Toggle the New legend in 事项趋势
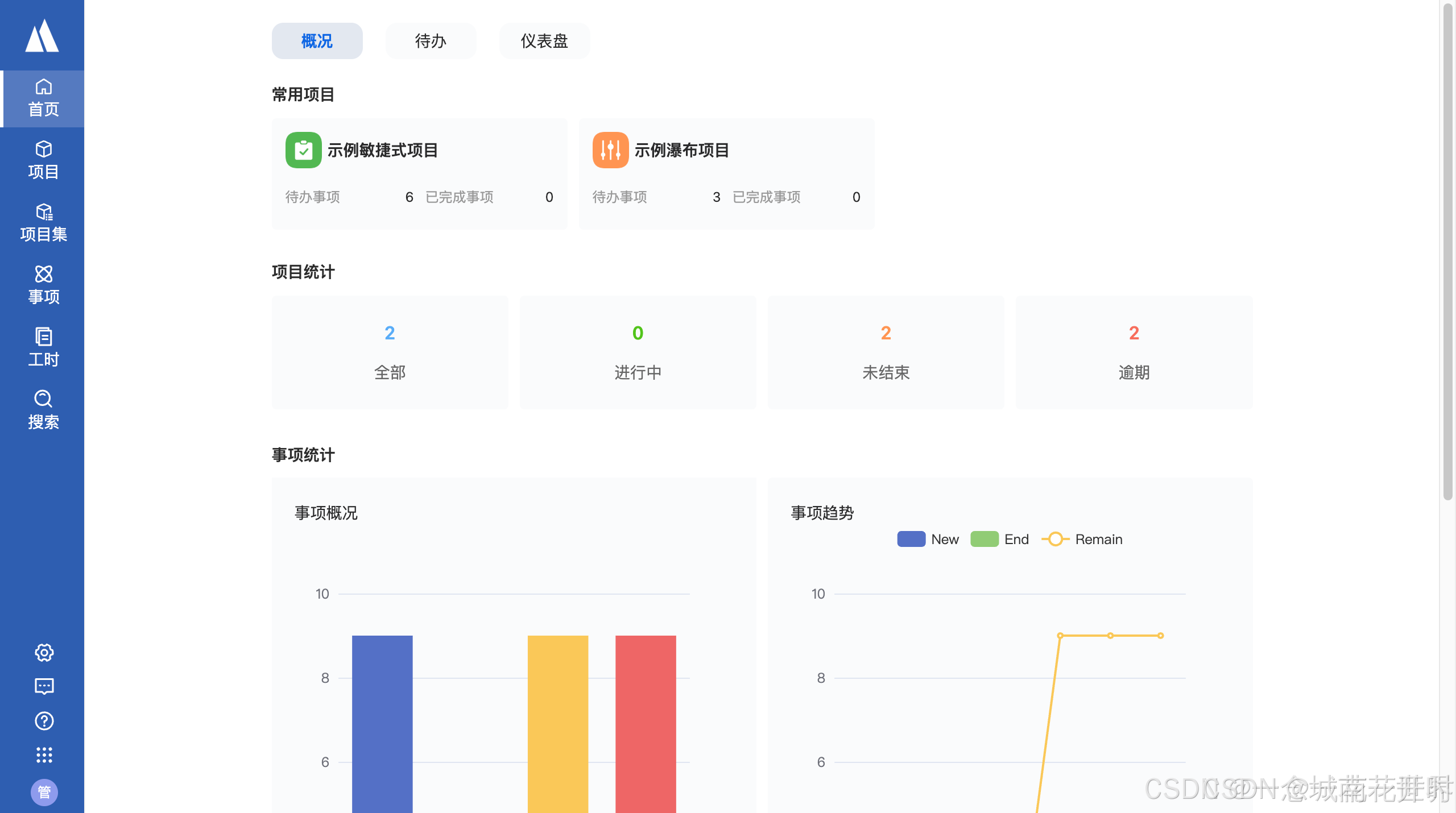Image resolution: width=1456 pixels, height=813 pixels. pos(928,539)
